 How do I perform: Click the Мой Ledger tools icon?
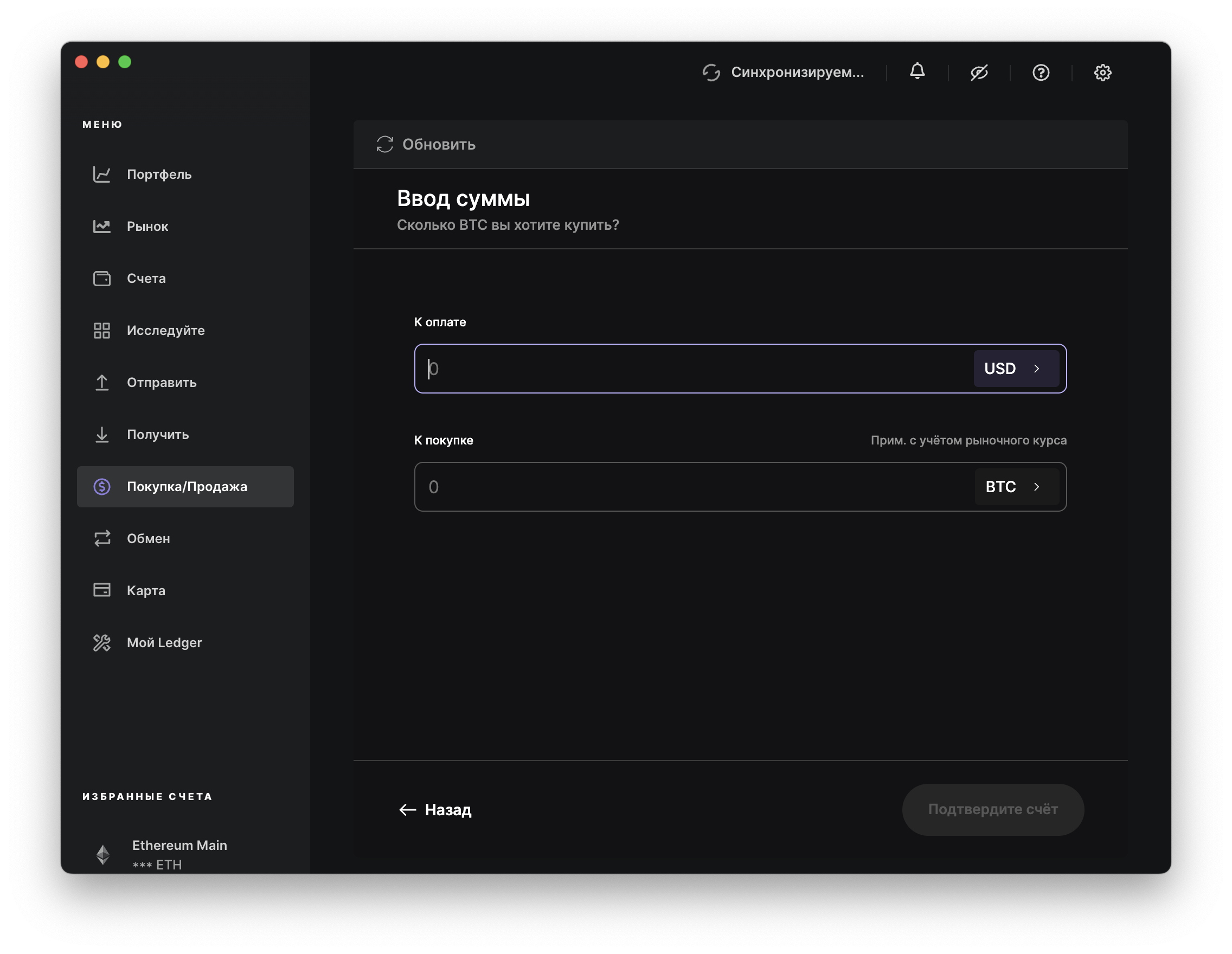click(101, 643)
